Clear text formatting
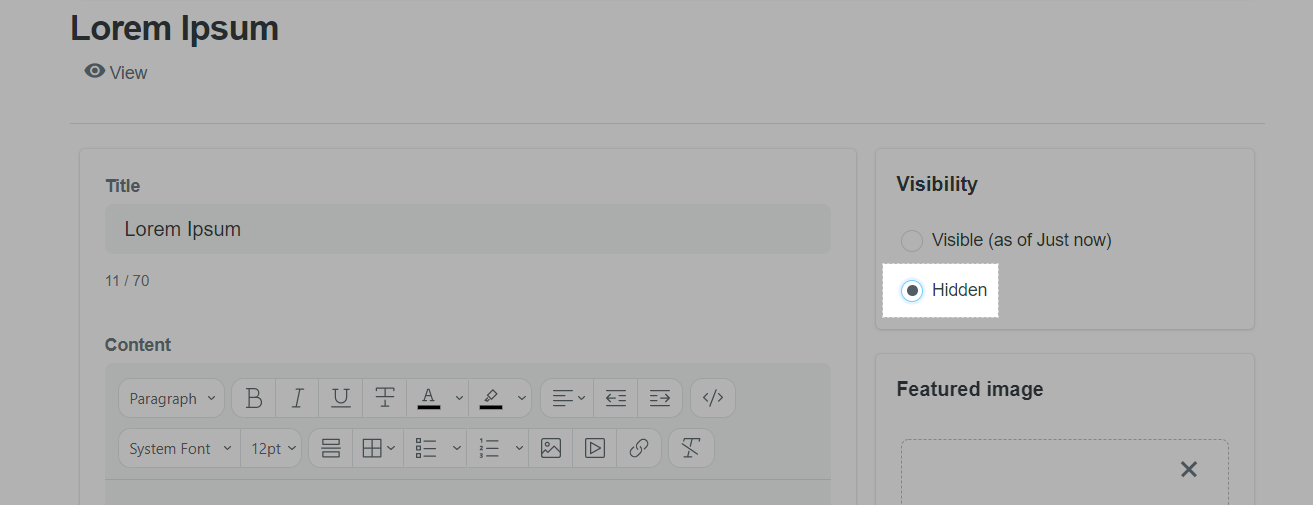The image size is (1313, 505). click(691, 448)
